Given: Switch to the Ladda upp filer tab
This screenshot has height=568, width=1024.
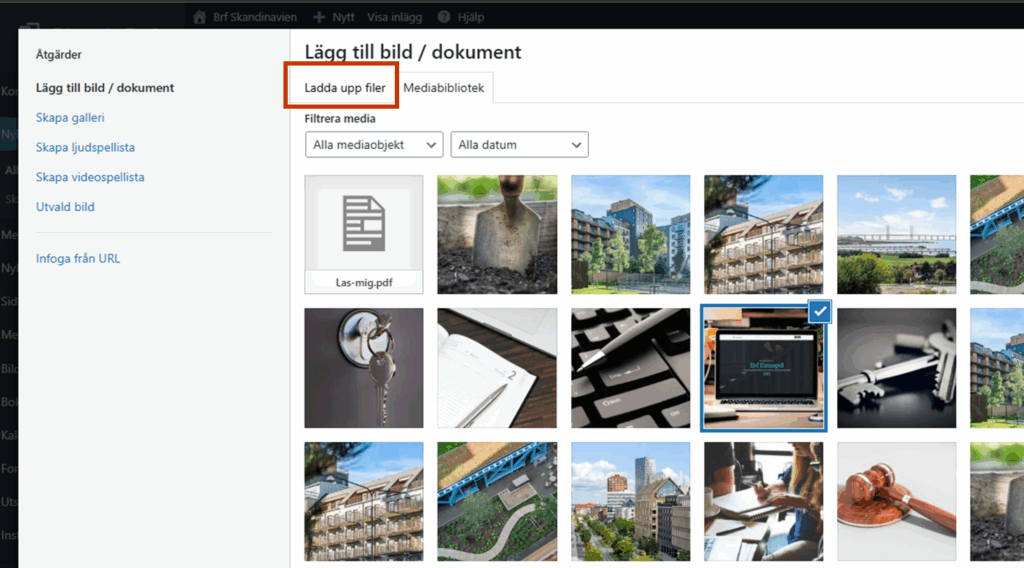Looking at the screenshot, I should [345, 87].
